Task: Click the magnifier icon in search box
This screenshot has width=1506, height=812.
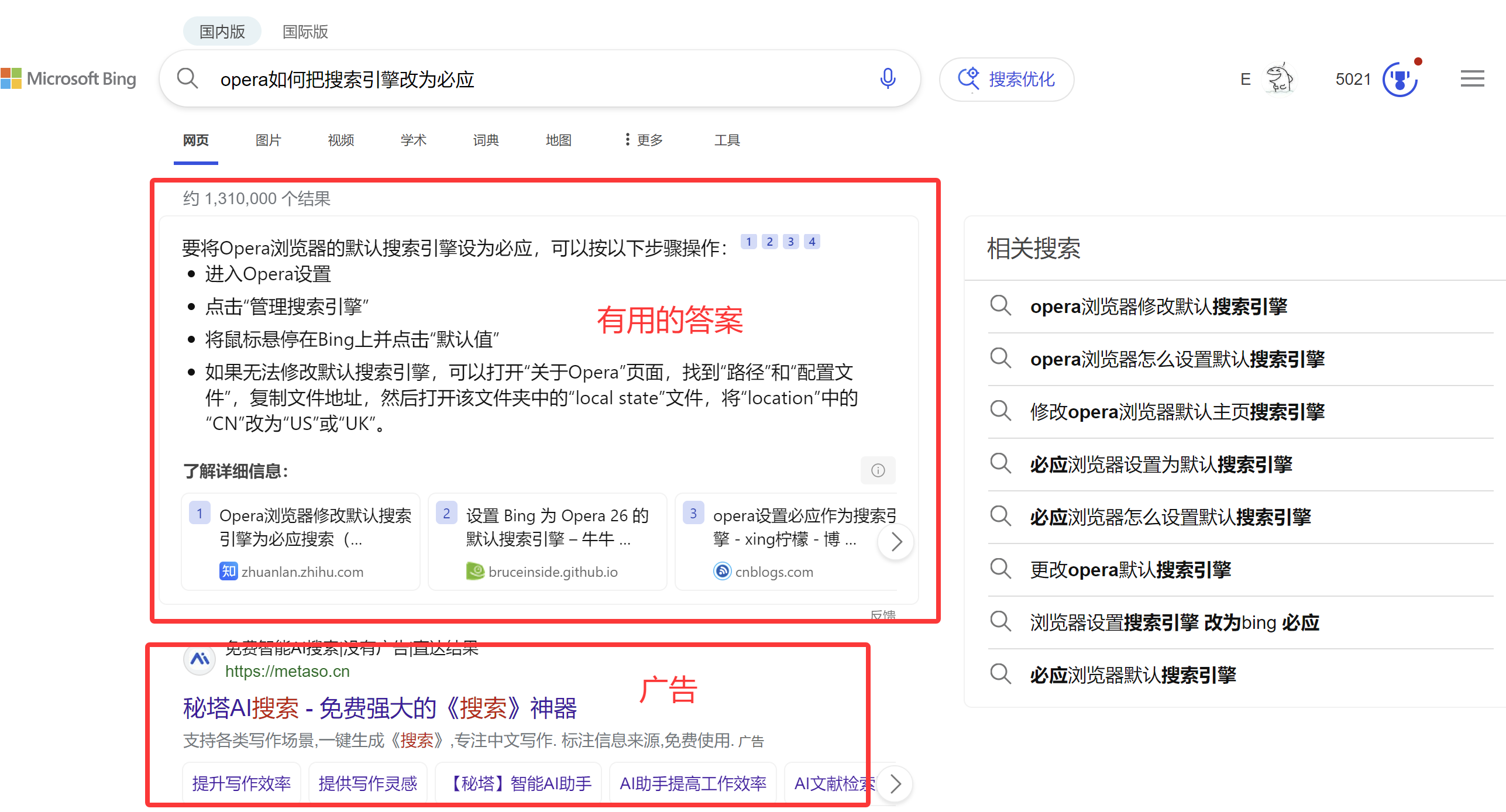Action: [187, 78]
